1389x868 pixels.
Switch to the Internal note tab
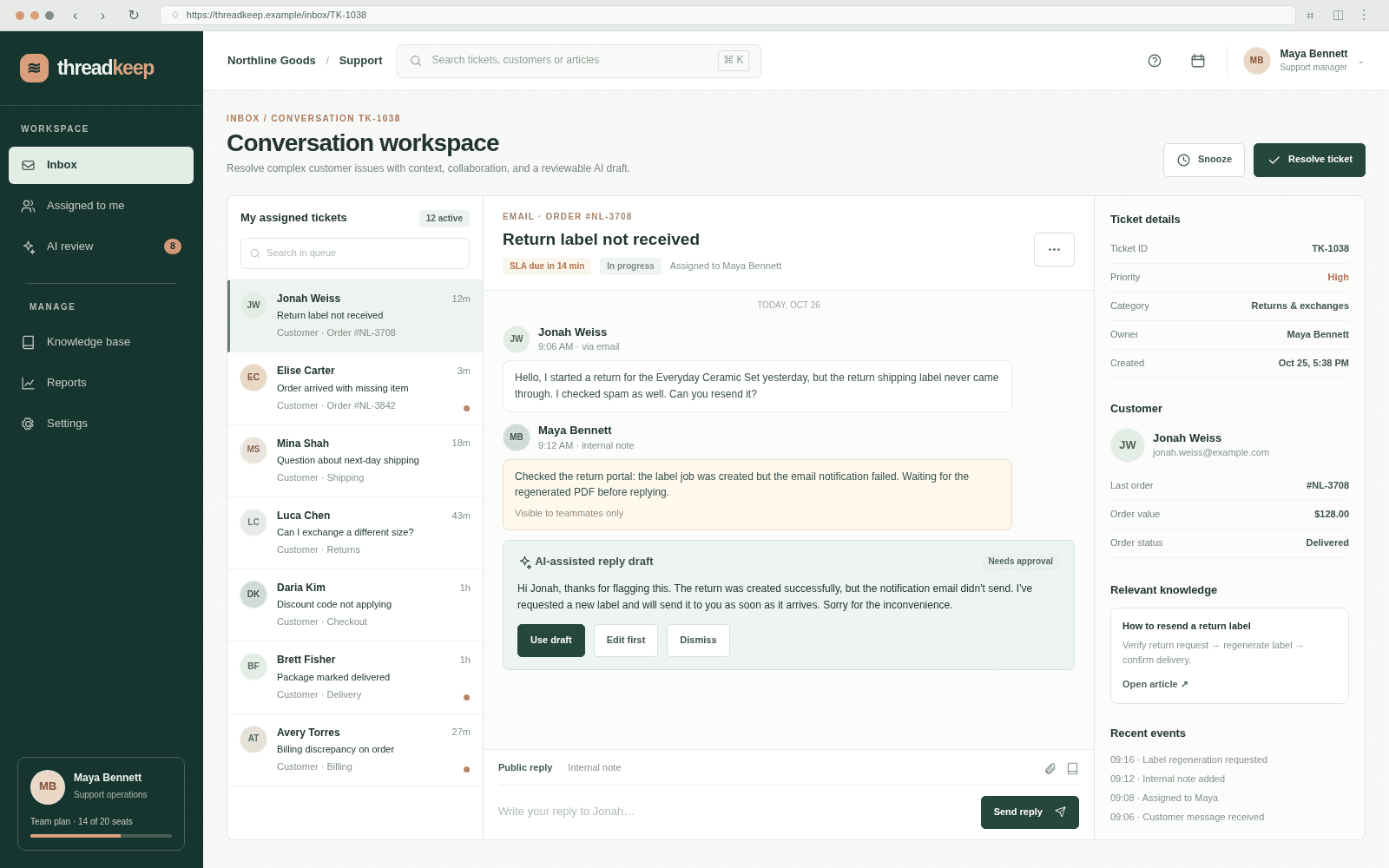click(x=595, y=767)
